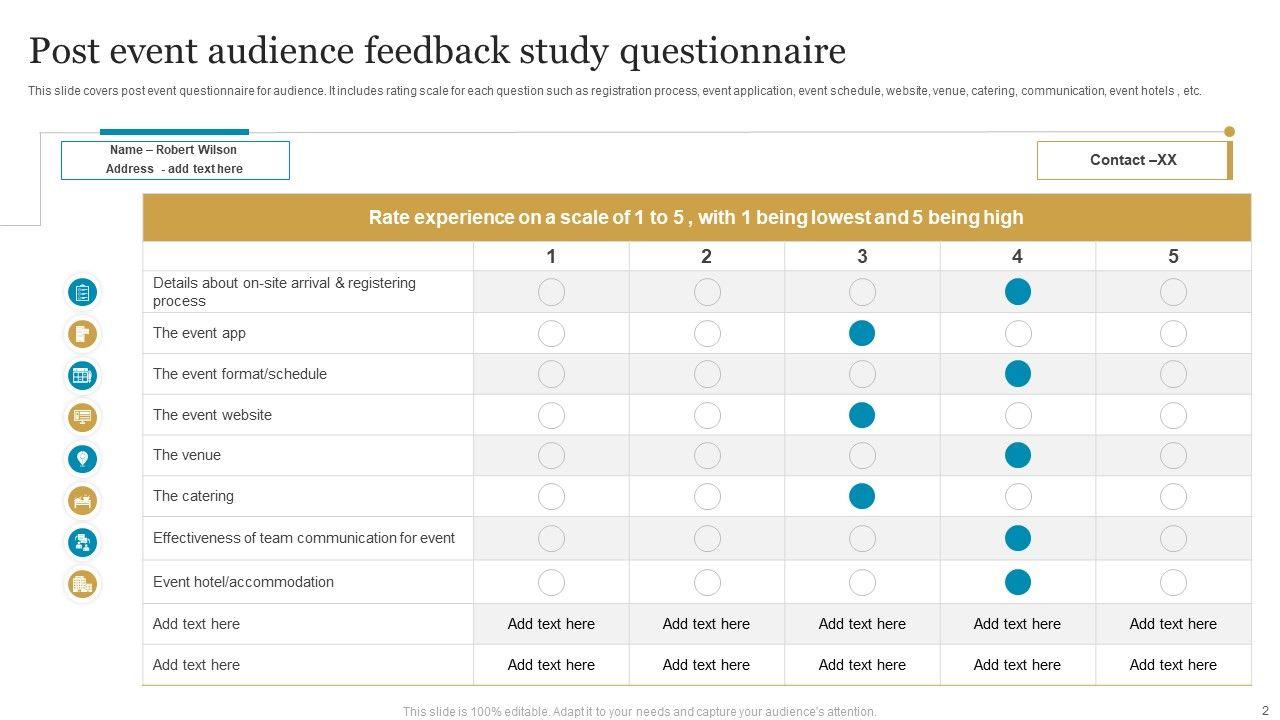Click the building icon for Event hotel/accommodation

tap(82, 583)
